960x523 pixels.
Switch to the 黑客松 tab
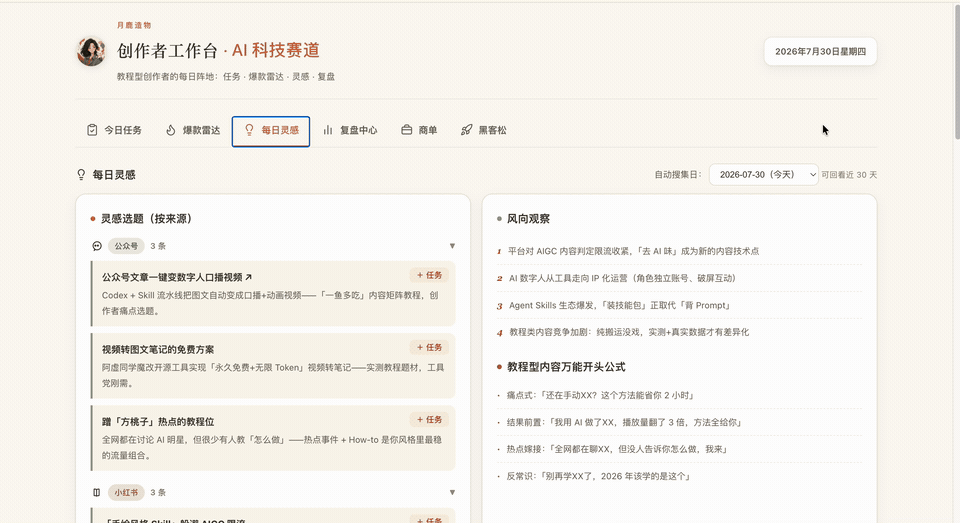(x=484, y=130)
